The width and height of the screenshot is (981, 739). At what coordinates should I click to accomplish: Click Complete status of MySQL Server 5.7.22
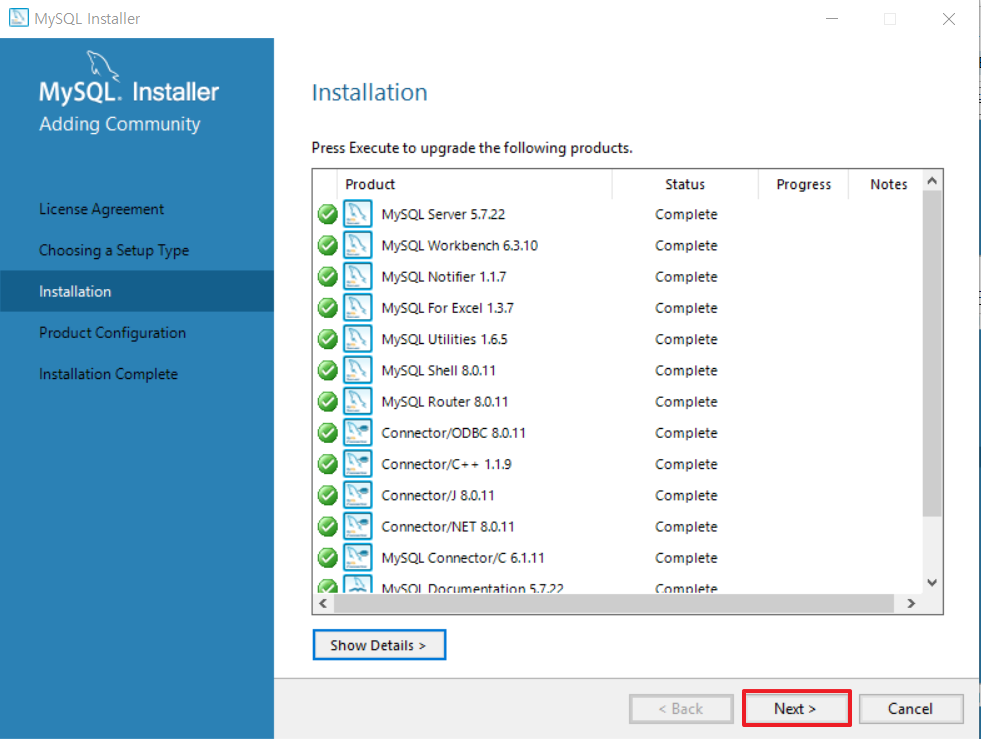pos(686,214)
